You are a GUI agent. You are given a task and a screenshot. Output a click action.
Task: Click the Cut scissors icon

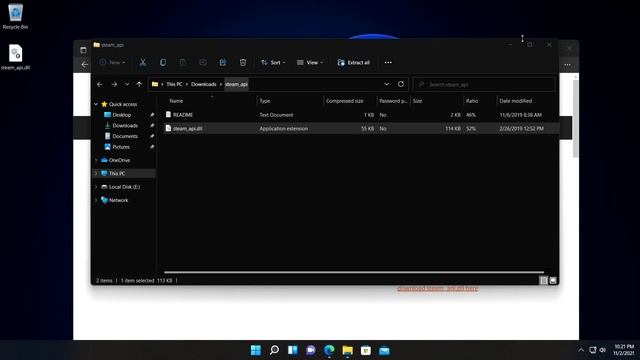coord(143,62)
